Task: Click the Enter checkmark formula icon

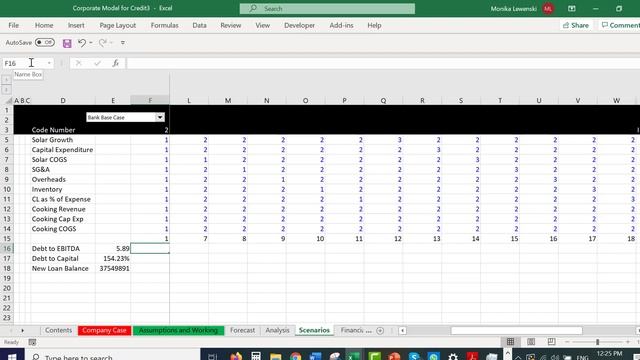Action: tap(97, 63)
